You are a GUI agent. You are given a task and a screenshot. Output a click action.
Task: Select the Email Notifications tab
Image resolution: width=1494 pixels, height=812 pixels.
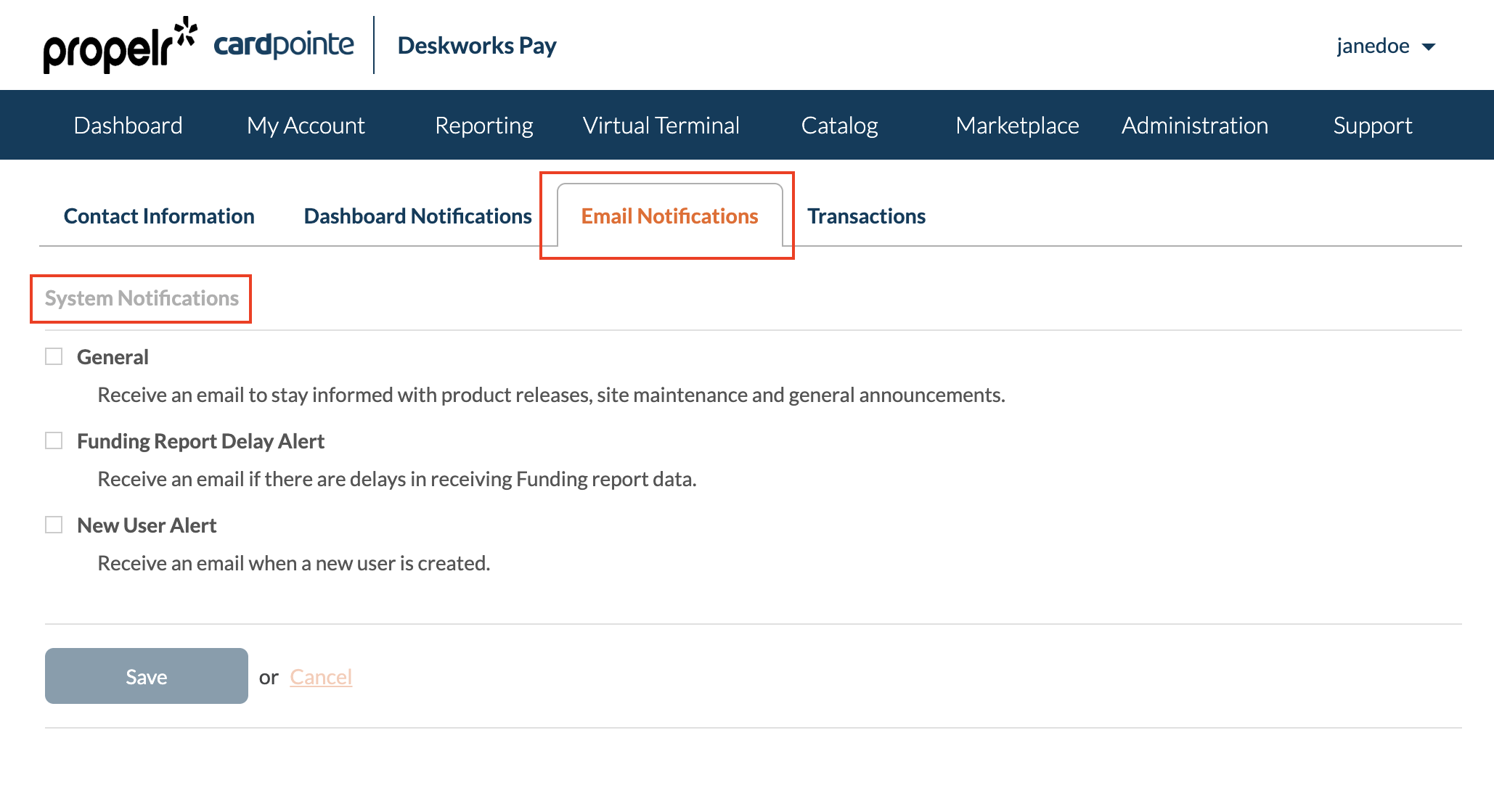(669, 216)
